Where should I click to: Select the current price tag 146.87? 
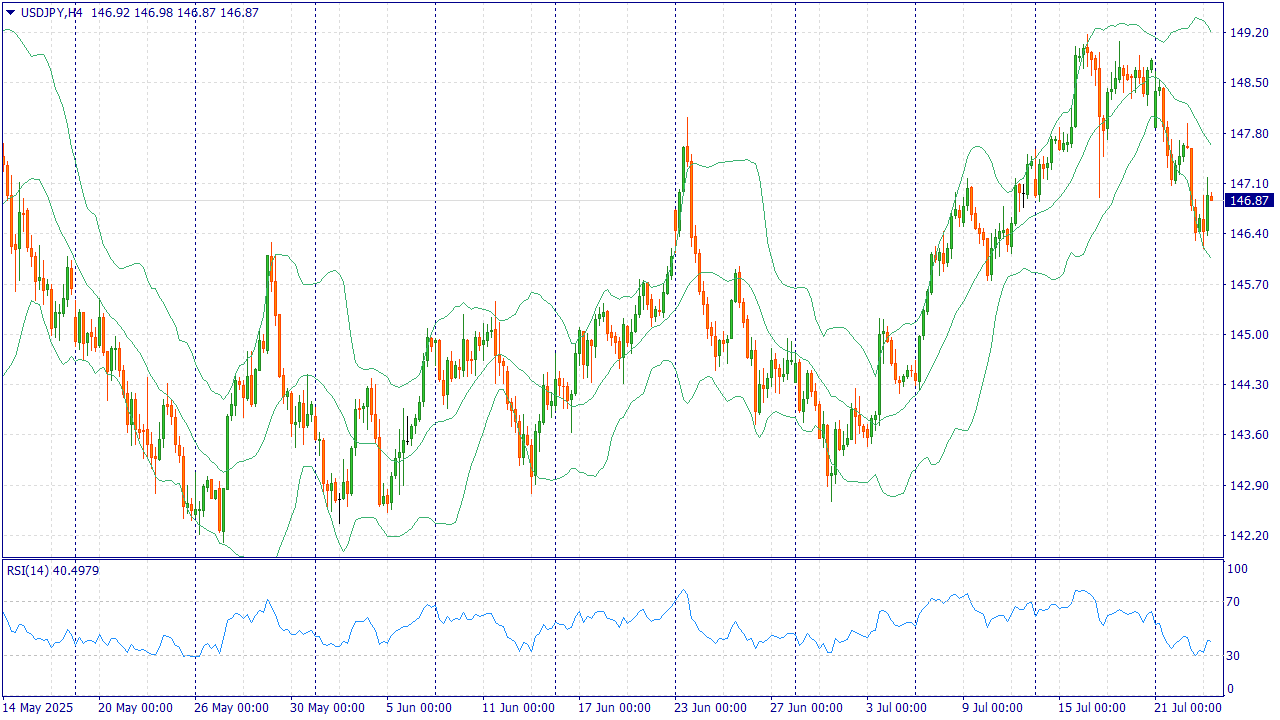(1249, 201)
